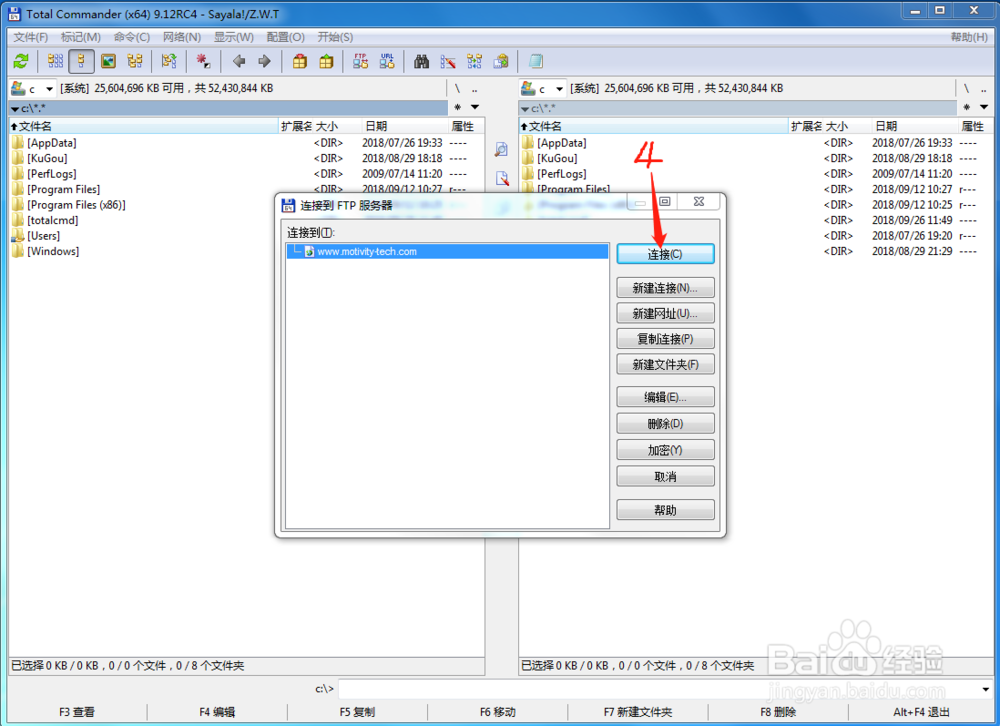Go forward with the right arrow icon

pyautogui.click(x=265, y=61)
